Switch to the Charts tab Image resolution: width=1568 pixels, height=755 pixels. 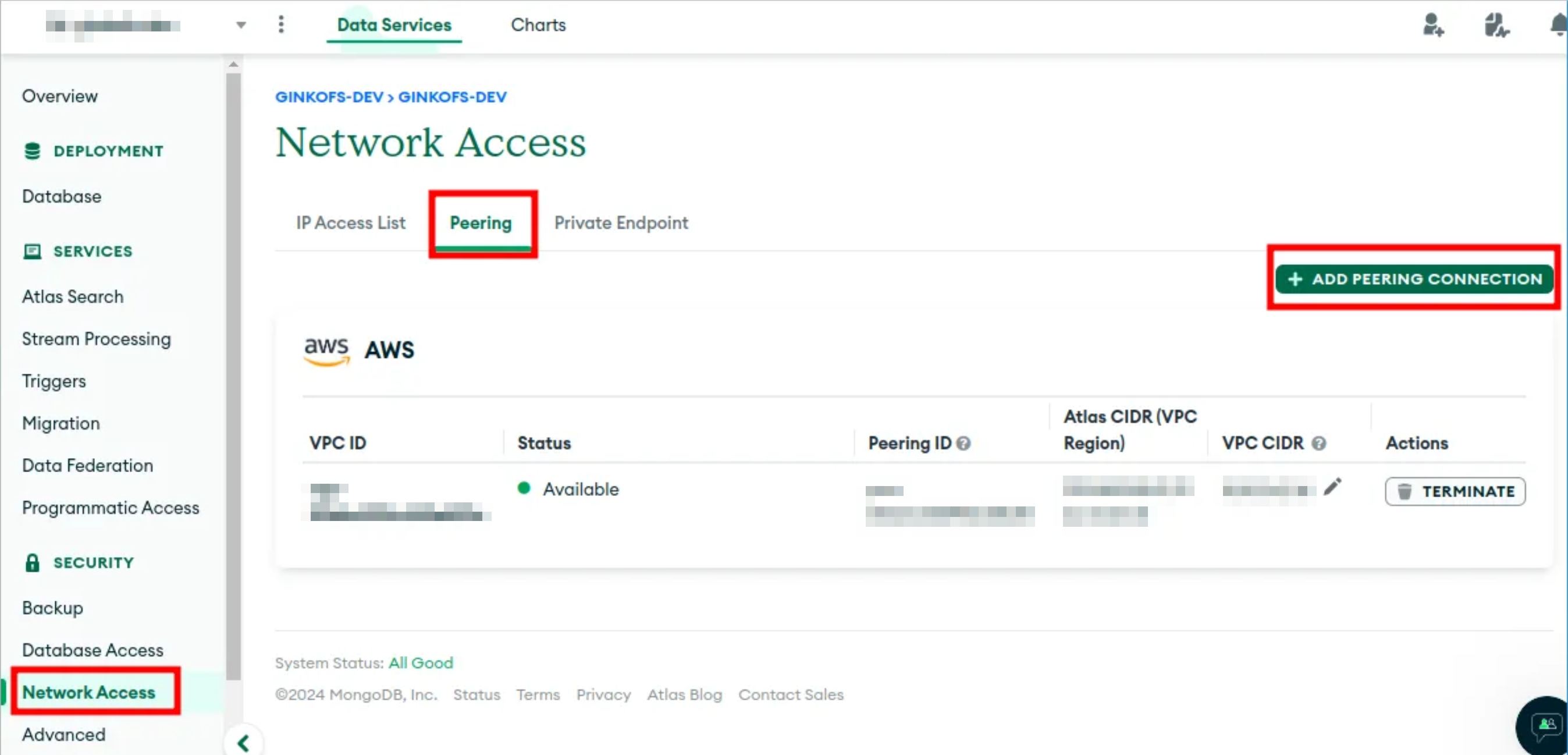tap(538, 25)
